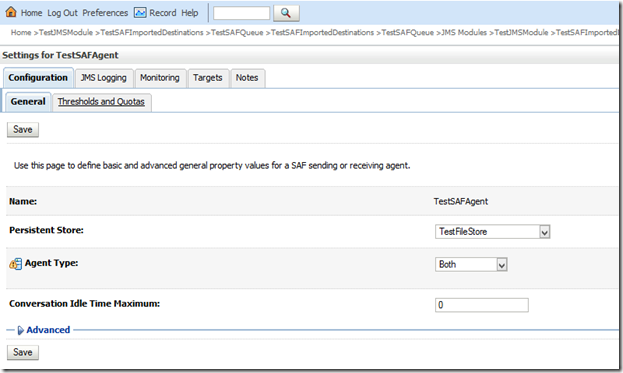Image resolution: width=623 pixels, height=373 pixels.
Task: Click Conversation Idle Time Maximum field
Action: coord(482,305)
